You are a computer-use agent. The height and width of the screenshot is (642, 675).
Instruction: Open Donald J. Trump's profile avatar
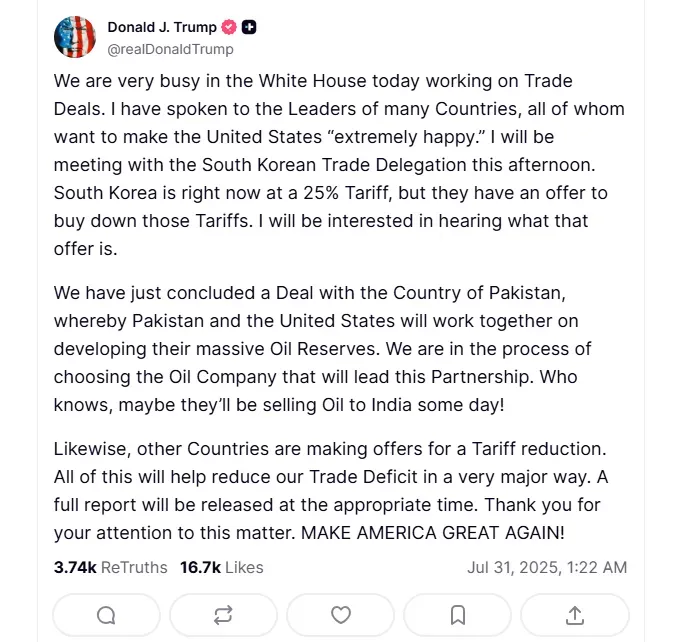pos(74,37)
